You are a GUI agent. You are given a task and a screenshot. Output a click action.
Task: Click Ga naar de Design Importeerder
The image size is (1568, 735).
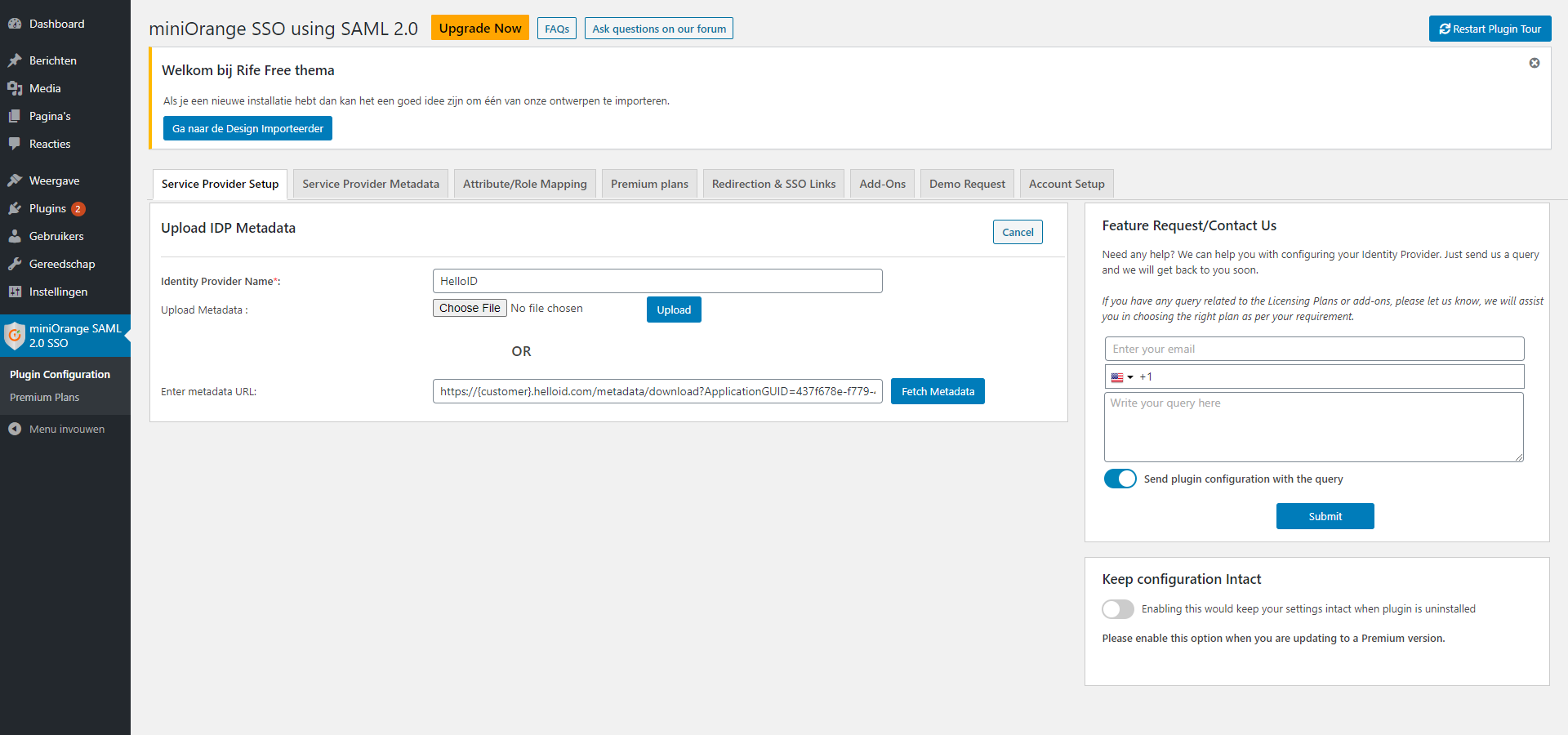click(247, 128)
